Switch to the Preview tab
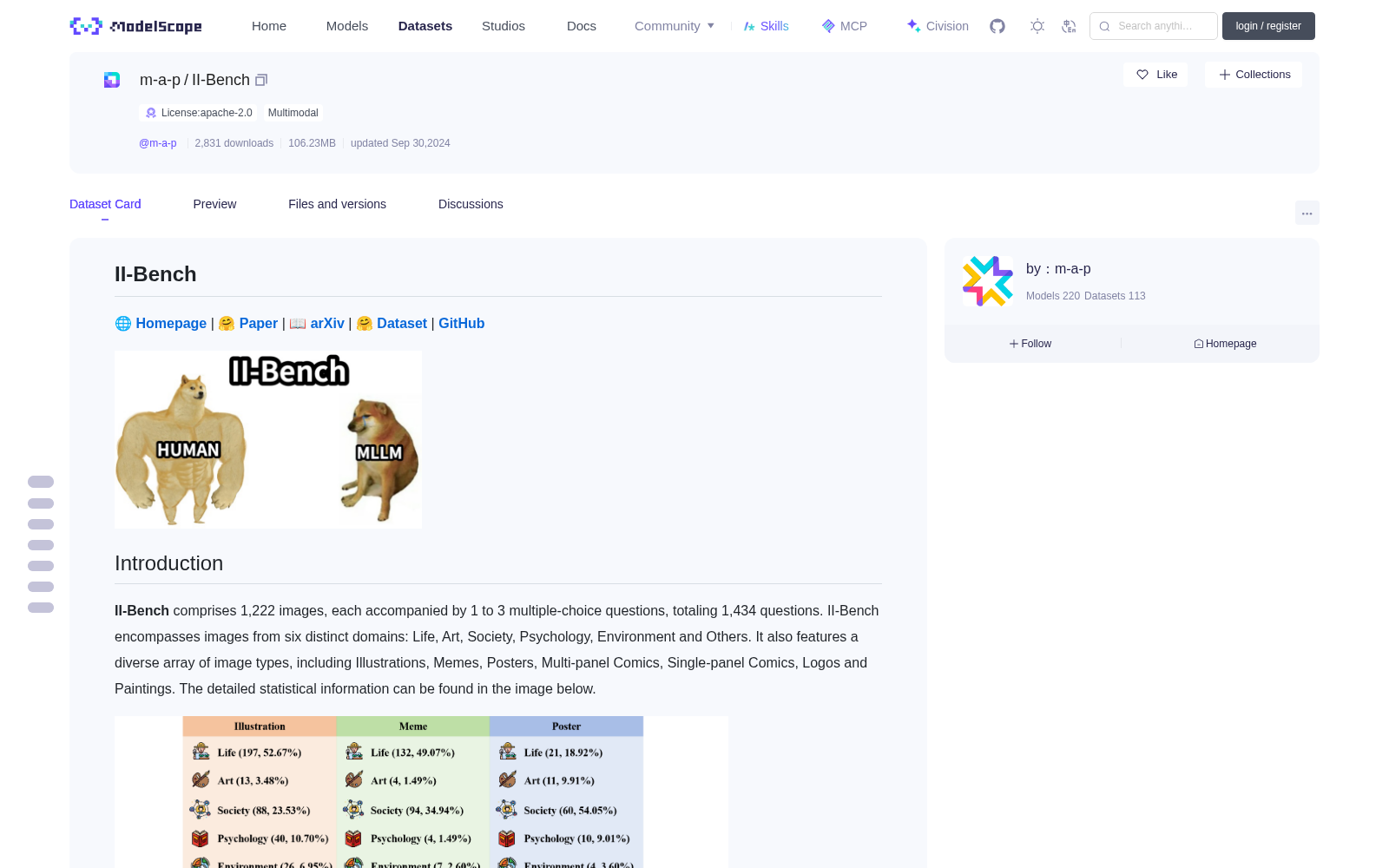 coord(214,204)
